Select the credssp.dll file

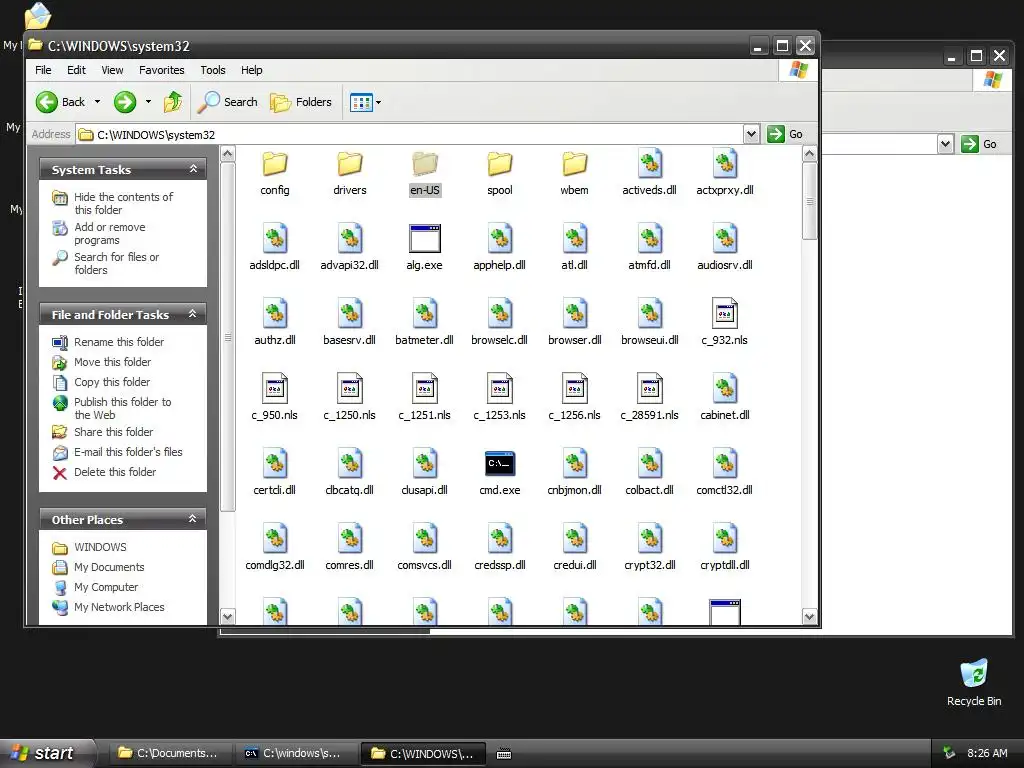(500, 549)
